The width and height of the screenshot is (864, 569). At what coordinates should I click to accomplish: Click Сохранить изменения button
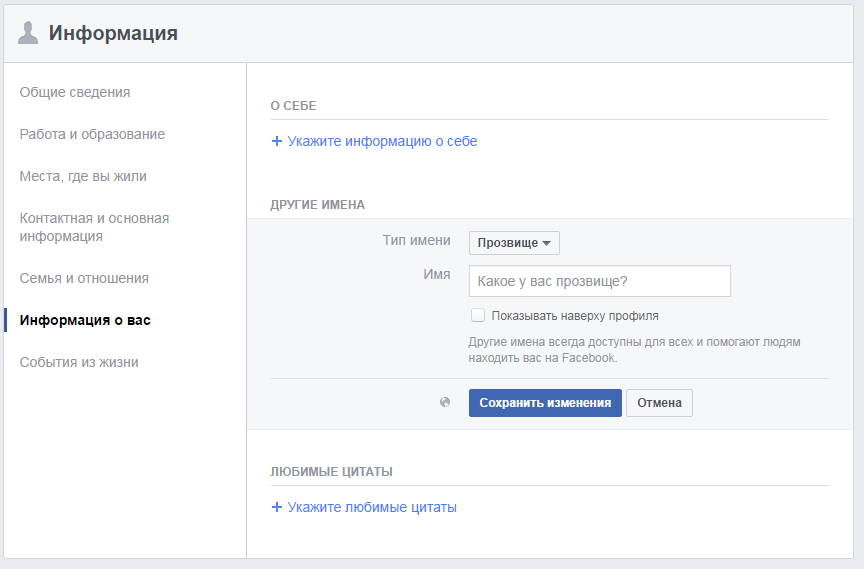pyautogui.click(x=545, y=403)
